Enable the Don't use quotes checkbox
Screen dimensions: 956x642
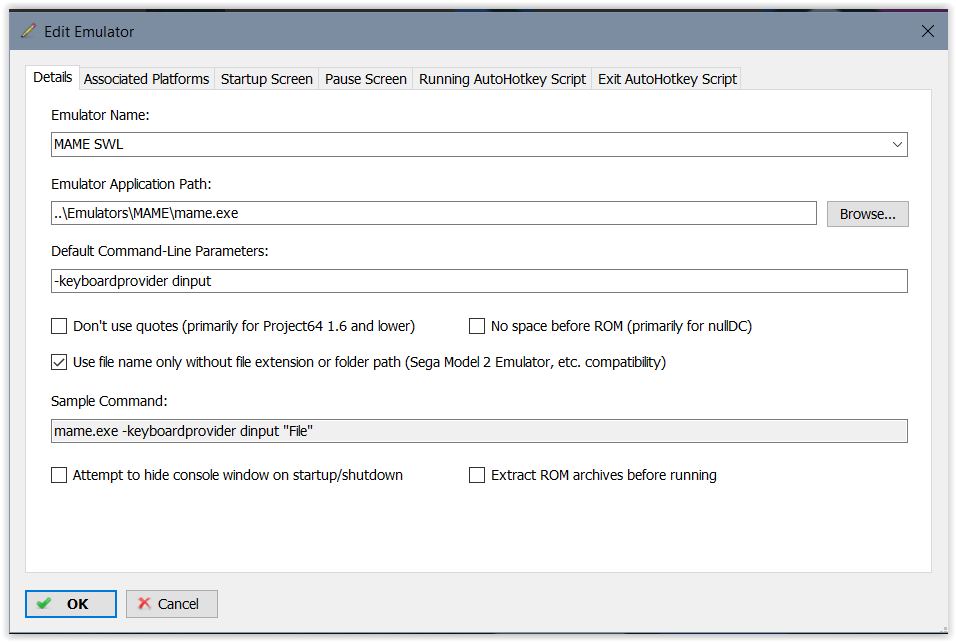(59, 326)
